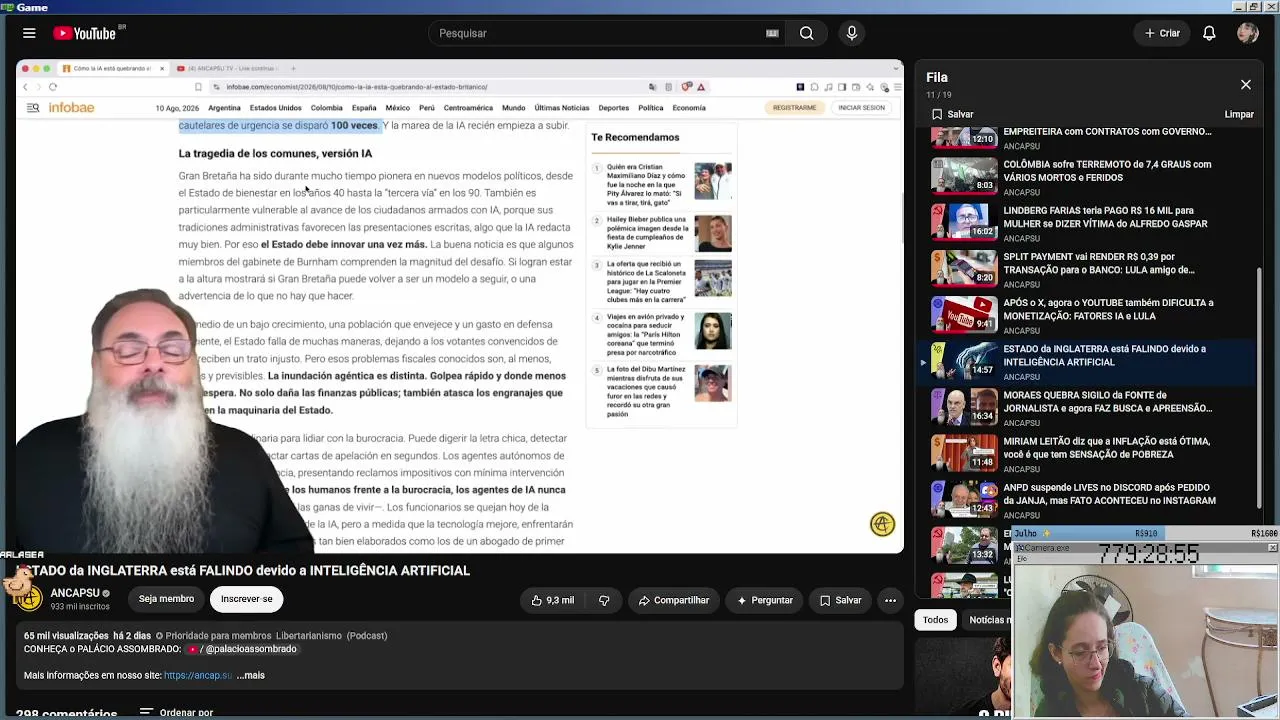Select EMPREITEIRA com CONTRATOS queue item title
This screenshot has height=720, width=1280.
pos(1107,132)
